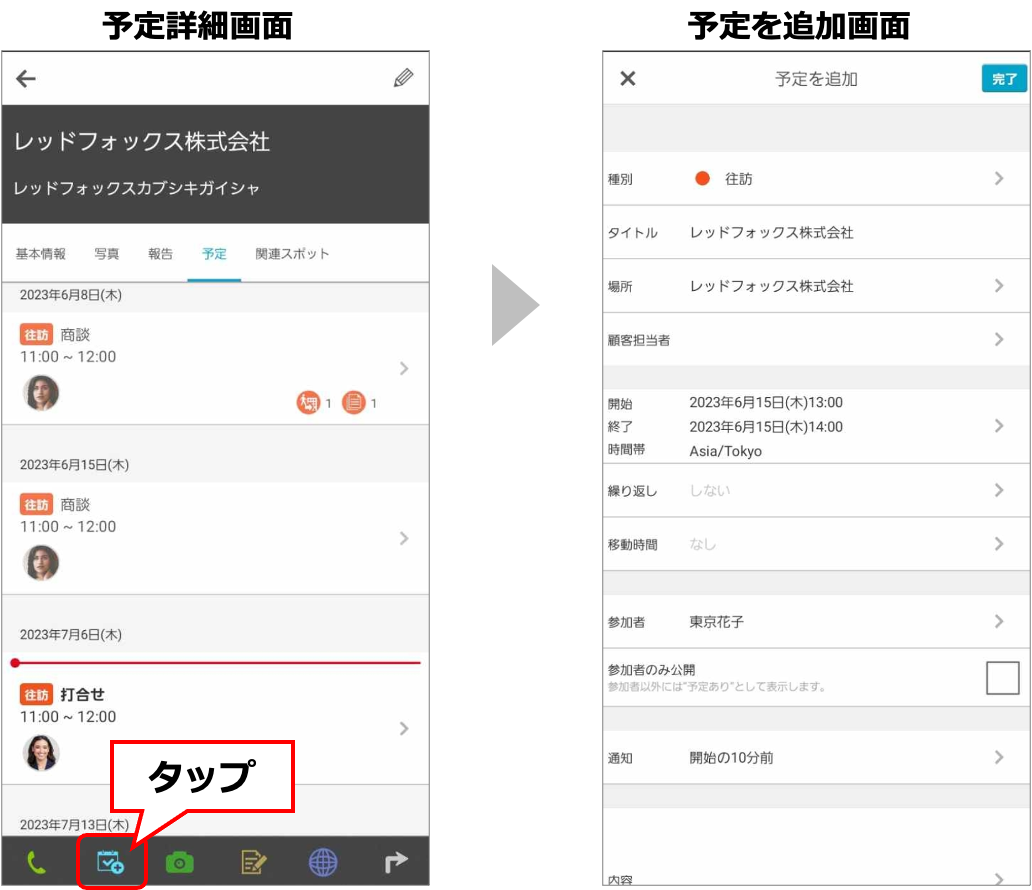
Task: Open the 場所 row chevron
Action: point(999,286)
